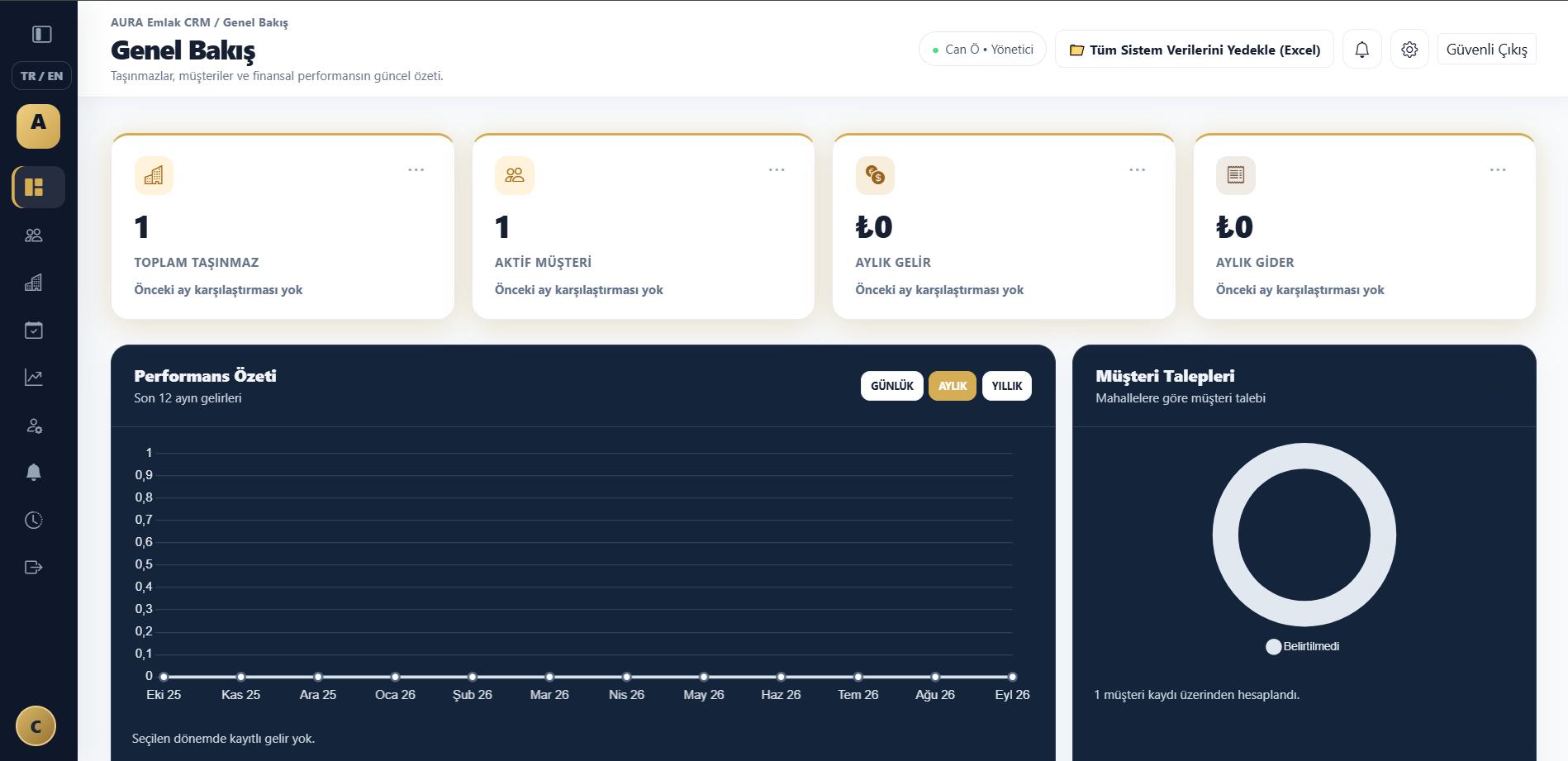Click the AYLIK GELİR label
1568x761 pixels.
[893, 263]
